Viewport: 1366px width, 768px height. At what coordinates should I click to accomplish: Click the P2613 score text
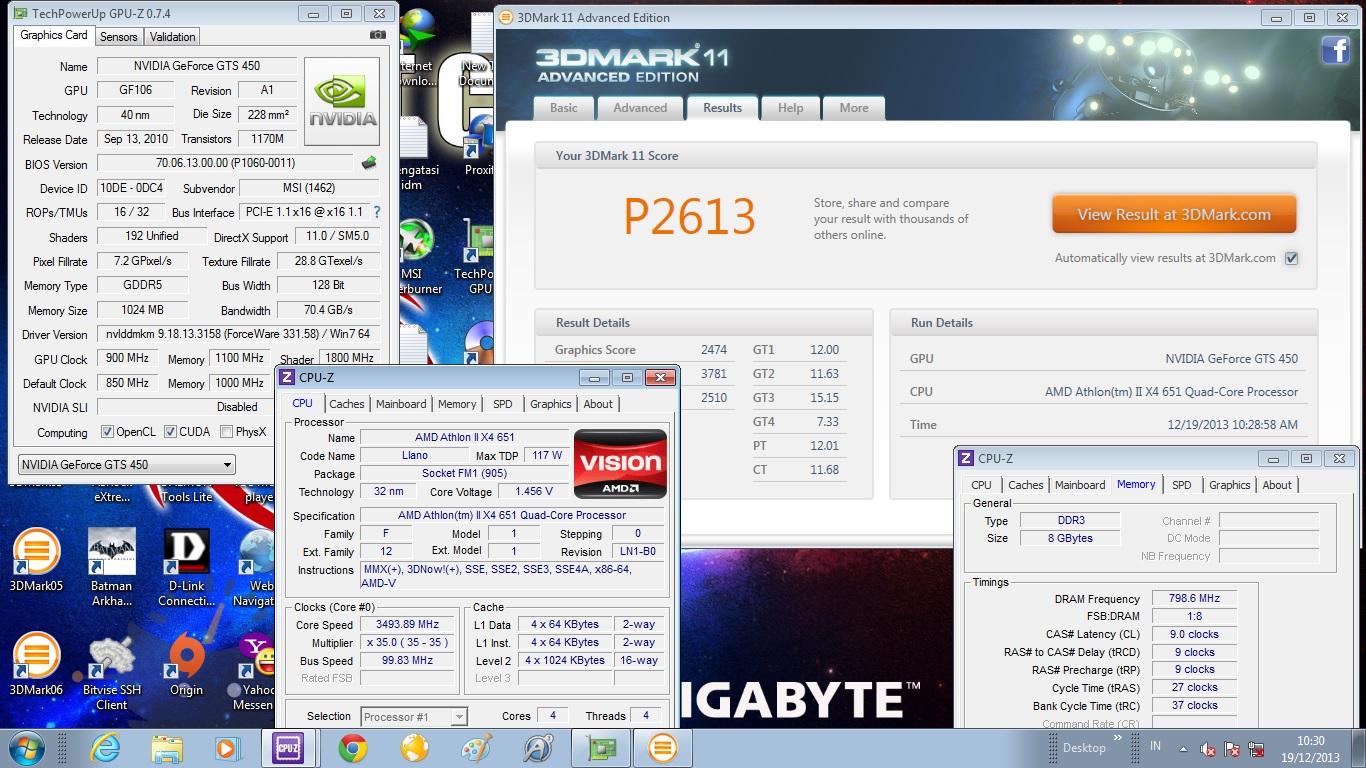point(690,216)
